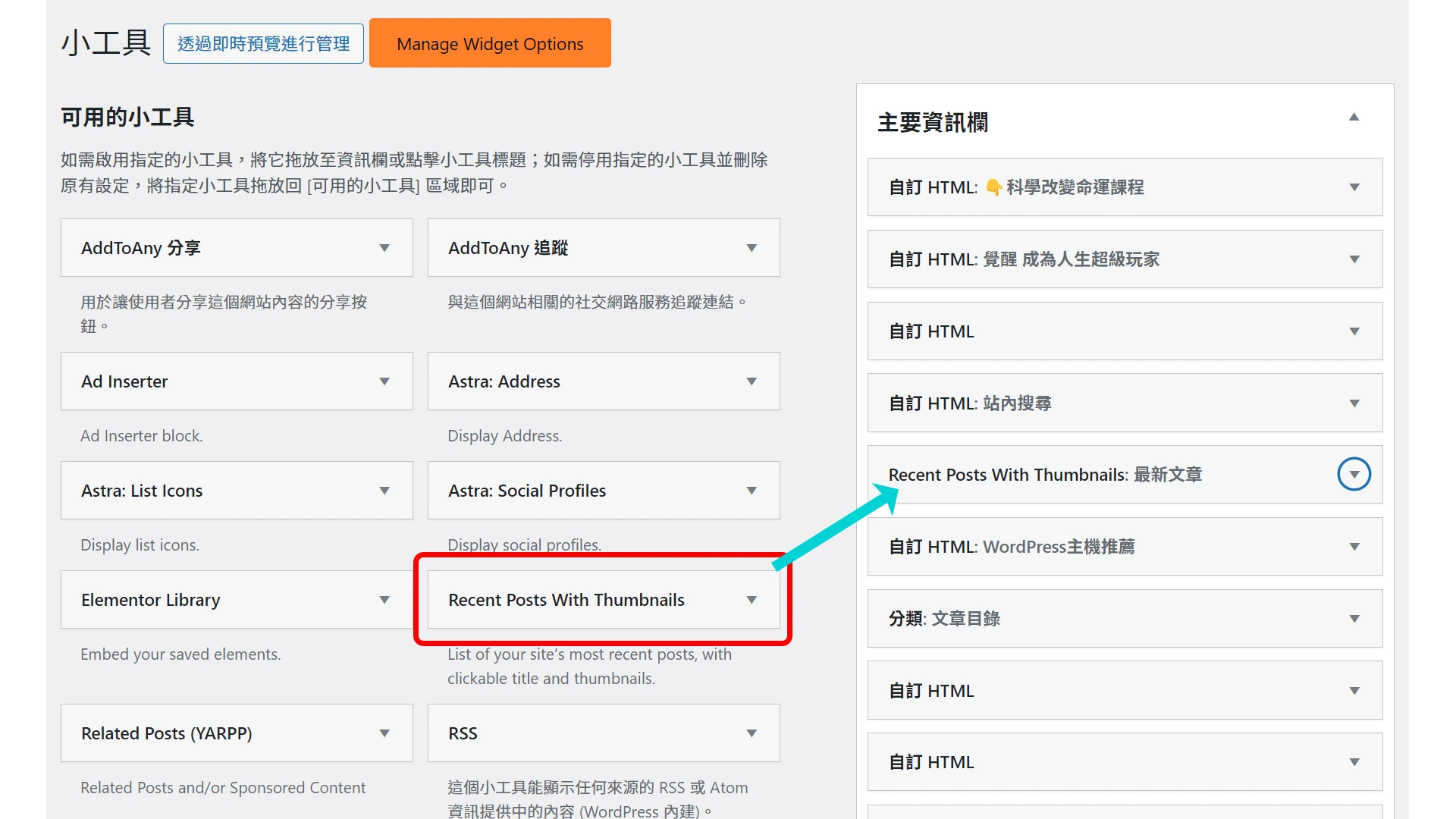Select the Astra: Address widget title
The height and width of the screenshot is (819, 1456).
[x=504, y=381]
